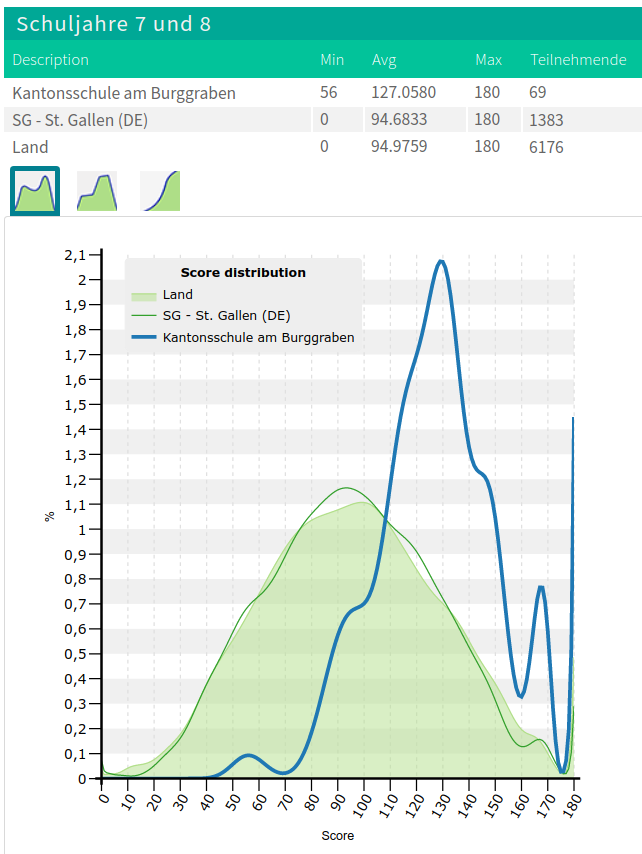Select the Land row in table

(30, 147)
